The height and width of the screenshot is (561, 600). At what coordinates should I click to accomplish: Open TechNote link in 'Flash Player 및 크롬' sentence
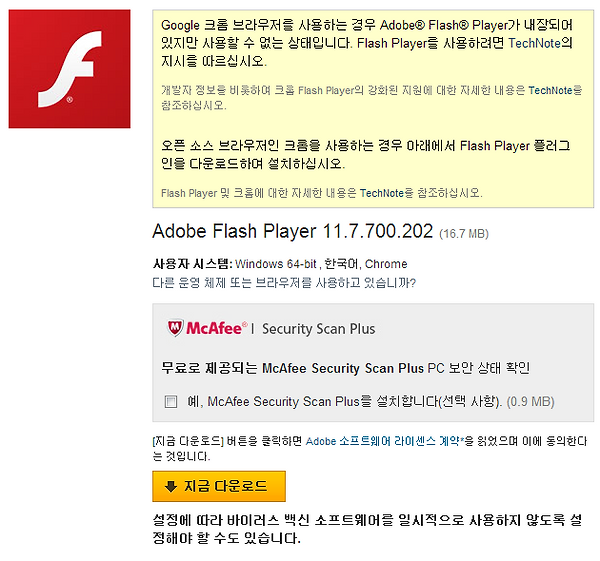point(382,193)
